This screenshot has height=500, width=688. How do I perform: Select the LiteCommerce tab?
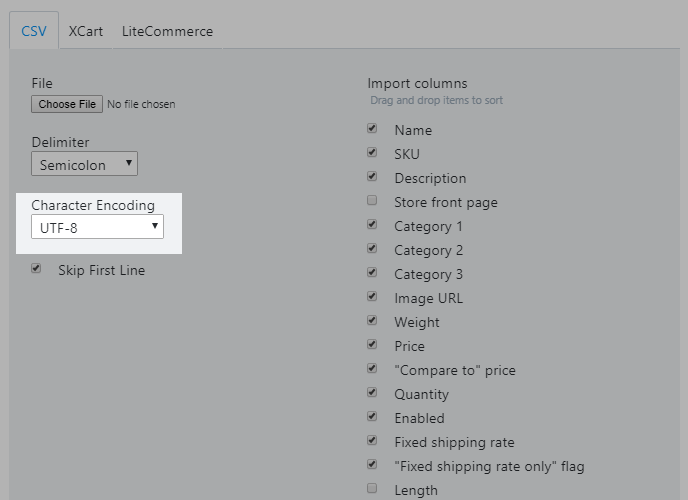[x=167, y=31]
